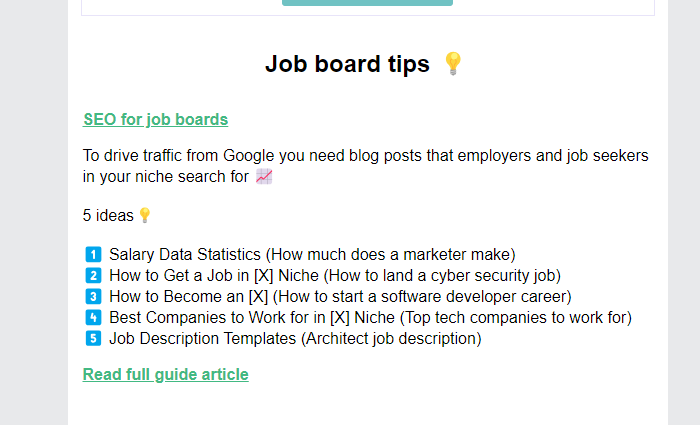Screen dimensions: 700x425
Task: Click the To drive traffic from Google paragraph
Action: [366, 166]
